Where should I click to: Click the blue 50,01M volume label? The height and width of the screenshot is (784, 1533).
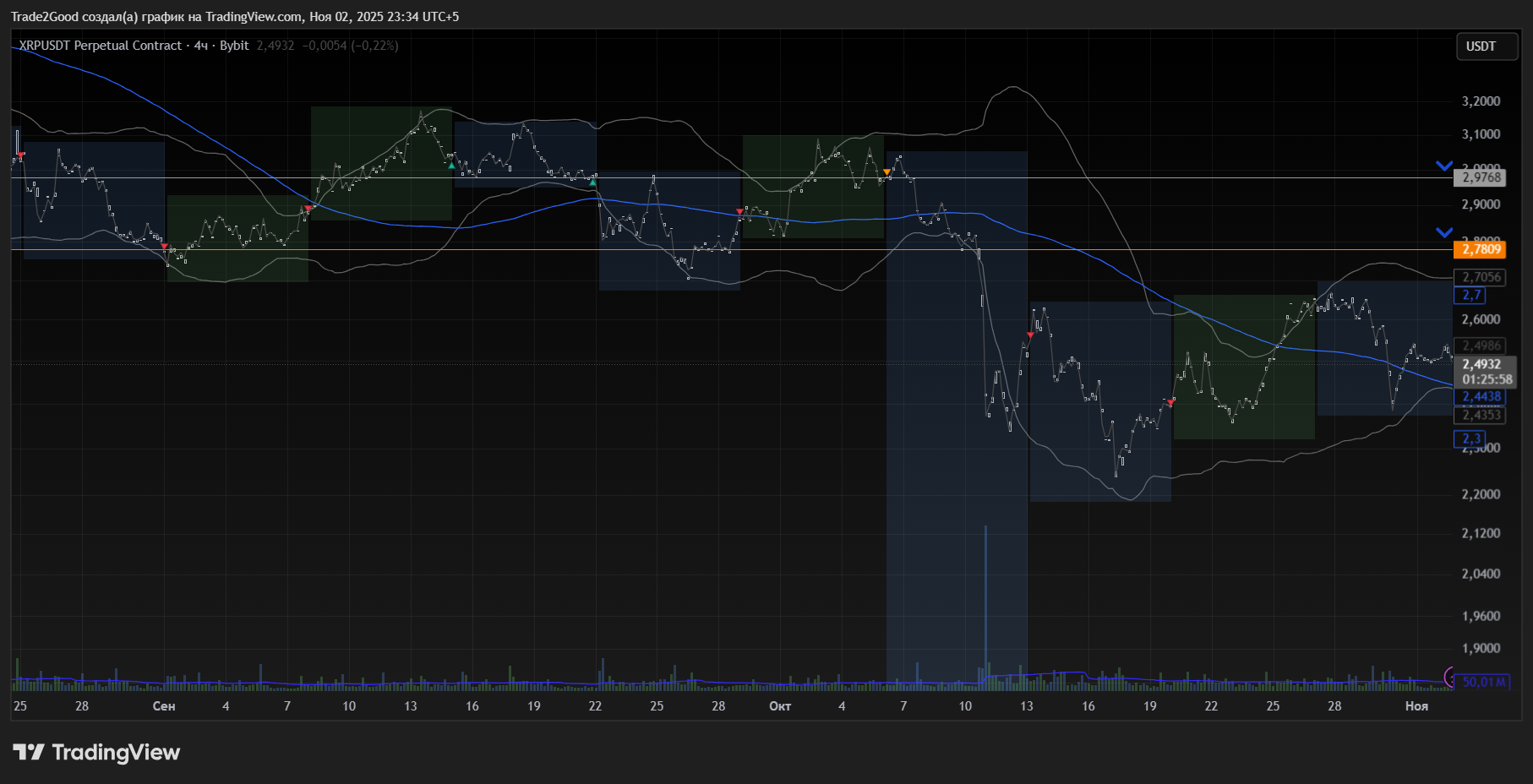[x=1484, y=682]
